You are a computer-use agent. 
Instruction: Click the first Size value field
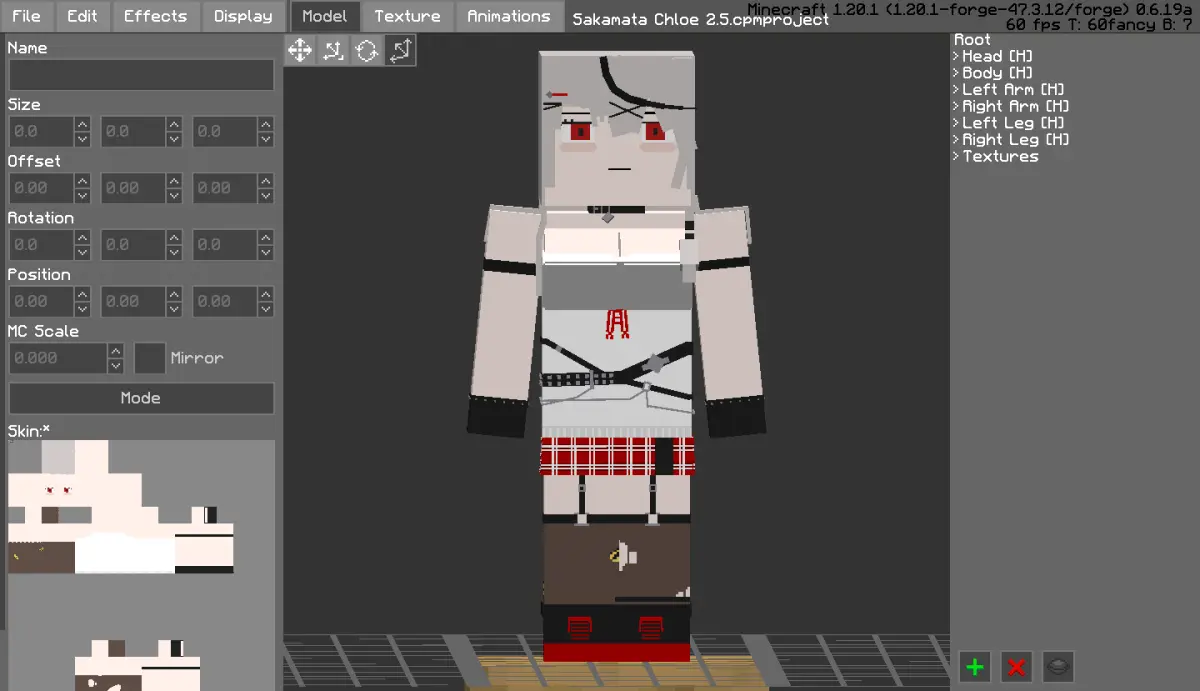(41, 131)
